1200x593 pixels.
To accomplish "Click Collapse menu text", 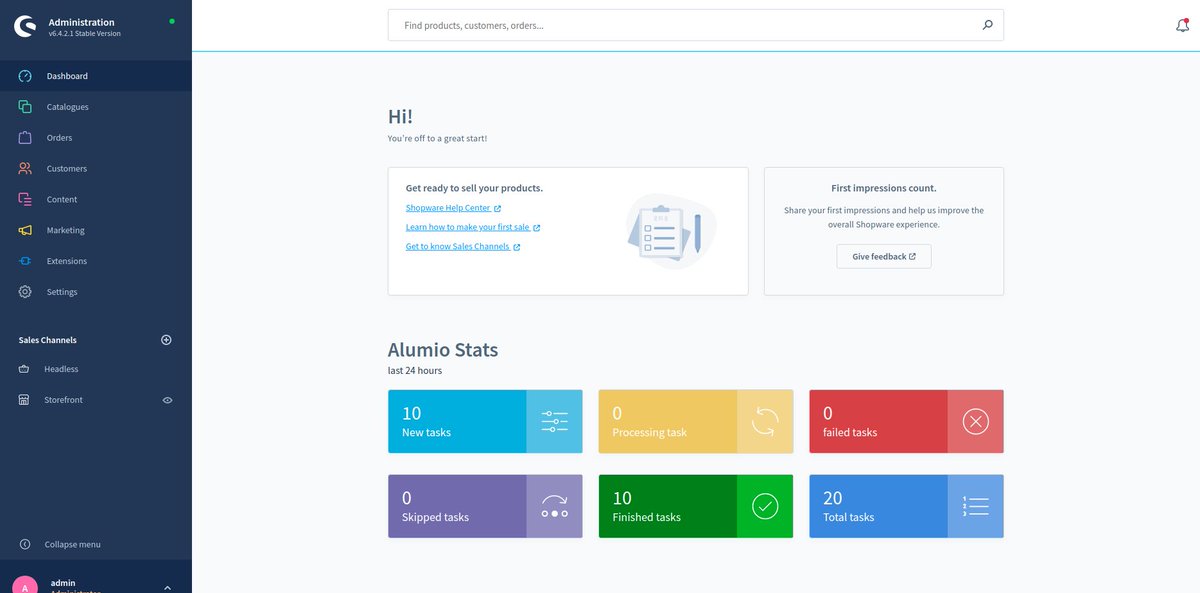I will (x=73, y=545).
